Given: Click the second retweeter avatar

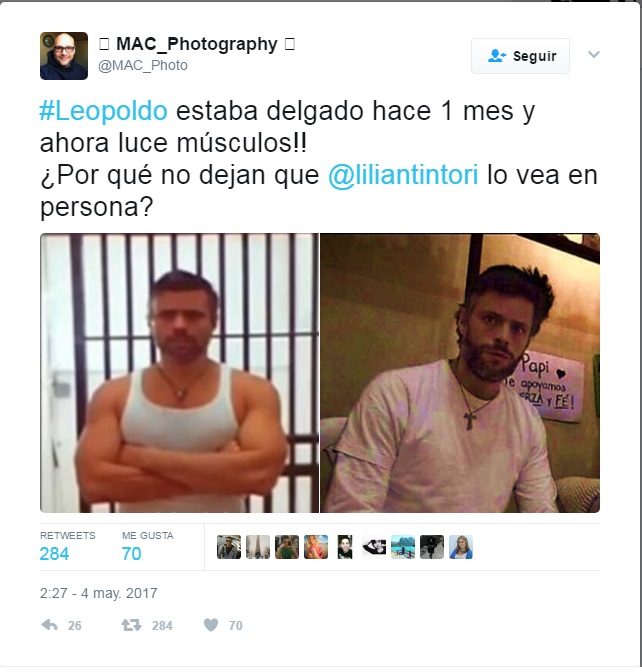Looking at the screenshot, I should (x=258, y=547).
